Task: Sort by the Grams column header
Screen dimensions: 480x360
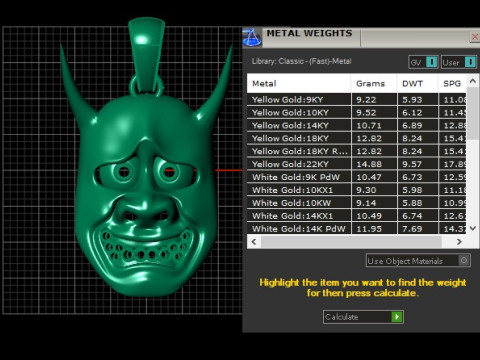Action: (x=374, y=83)
